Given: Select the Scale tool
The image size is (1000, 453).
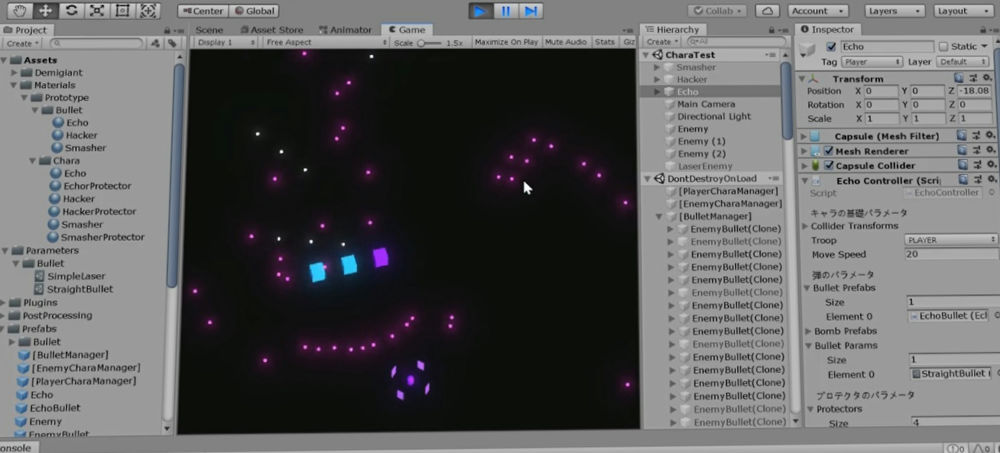Looking at the screenshot, I should click(96, 11).
